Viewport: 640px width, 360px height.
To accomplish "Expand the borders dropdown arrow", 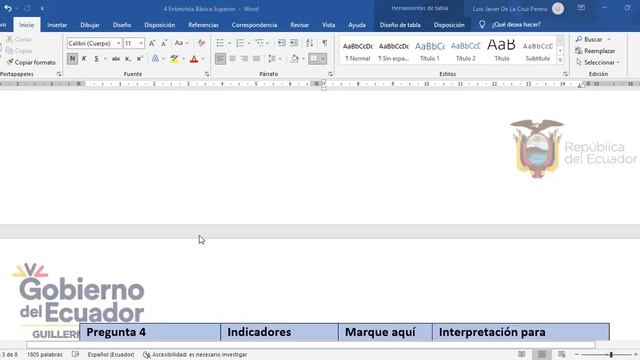I will click(323, 59).
